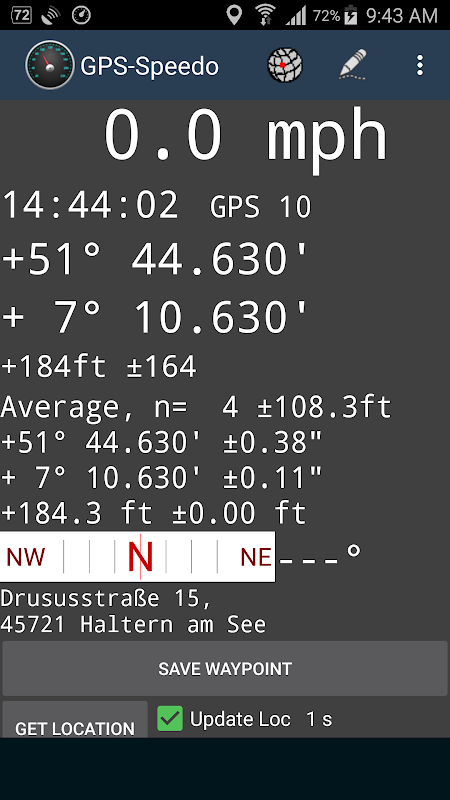Click the GET LOCATION button
Screen dimensions: 450x800
click(x=75, y=720)
